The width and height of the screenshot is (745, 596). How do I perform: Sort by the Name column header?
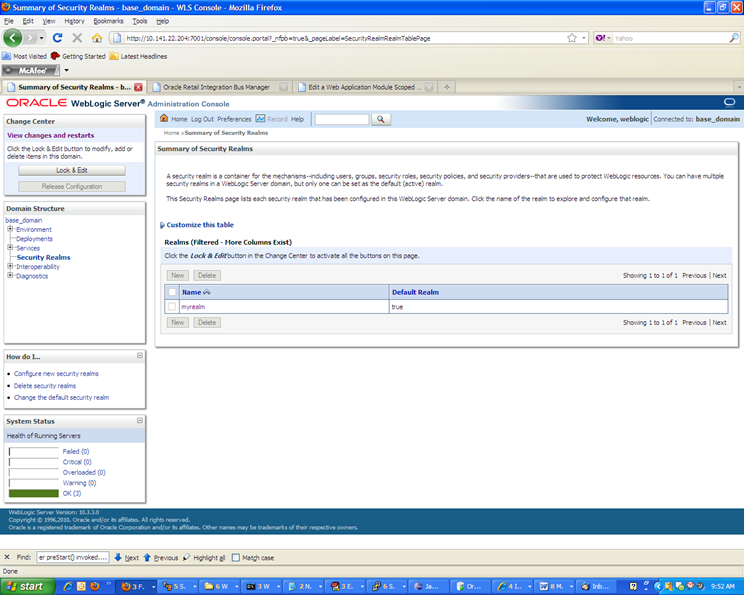(x=191, y=292)
